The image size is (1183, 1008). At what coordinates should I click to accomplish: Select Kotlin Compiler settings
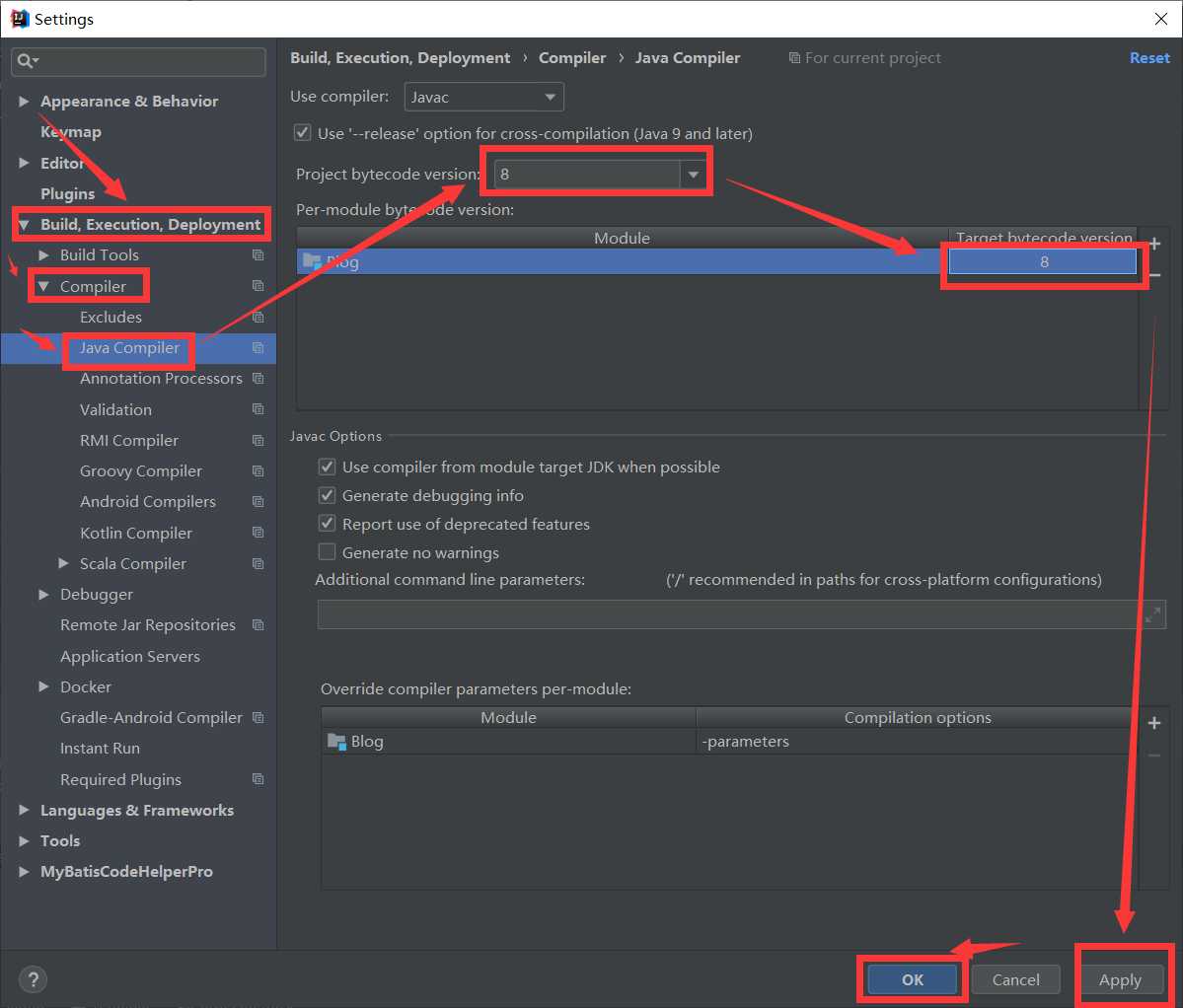136,533
